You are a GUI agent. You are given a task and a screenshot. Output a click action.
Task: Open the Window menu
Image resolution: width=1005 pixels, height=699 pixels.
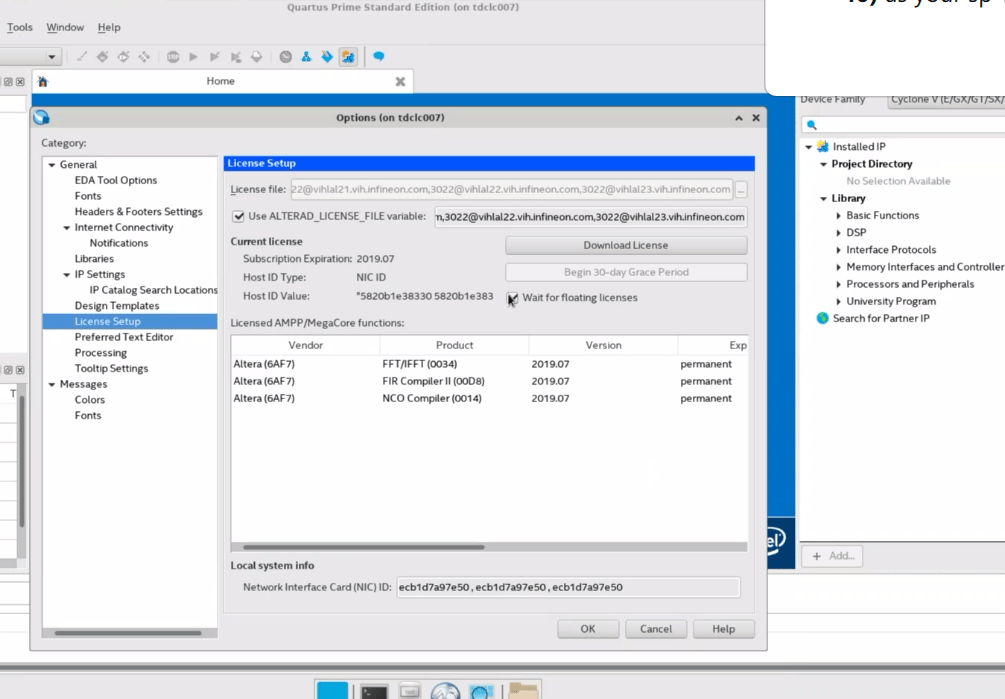click(x=64, y=27)
